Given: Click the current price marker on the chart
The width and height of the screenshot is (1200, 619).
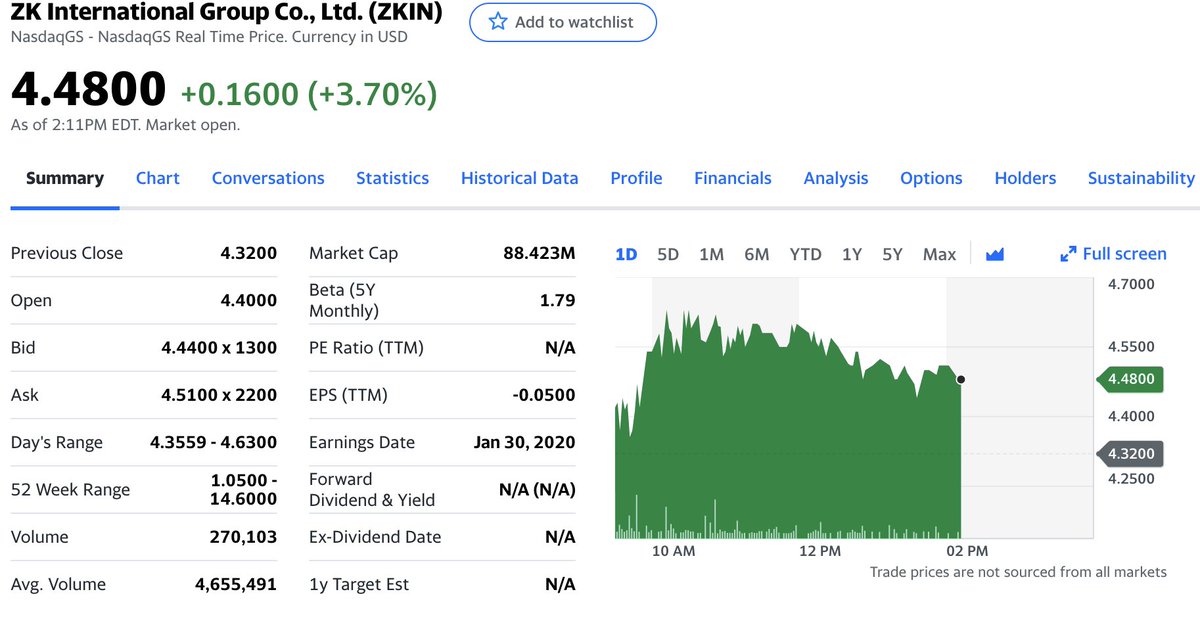Looking at the screenshot, I should tap(960, 379).
